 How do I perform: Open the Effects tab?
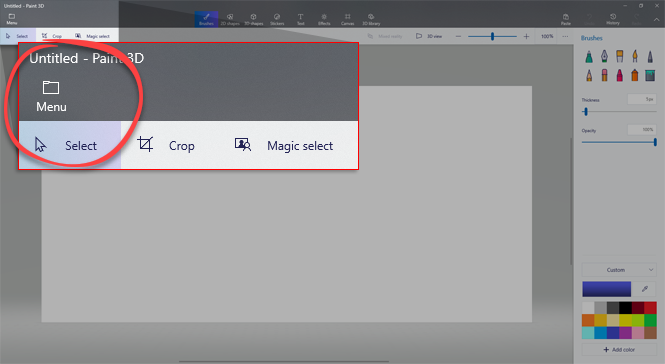click(x=324, y=19)
